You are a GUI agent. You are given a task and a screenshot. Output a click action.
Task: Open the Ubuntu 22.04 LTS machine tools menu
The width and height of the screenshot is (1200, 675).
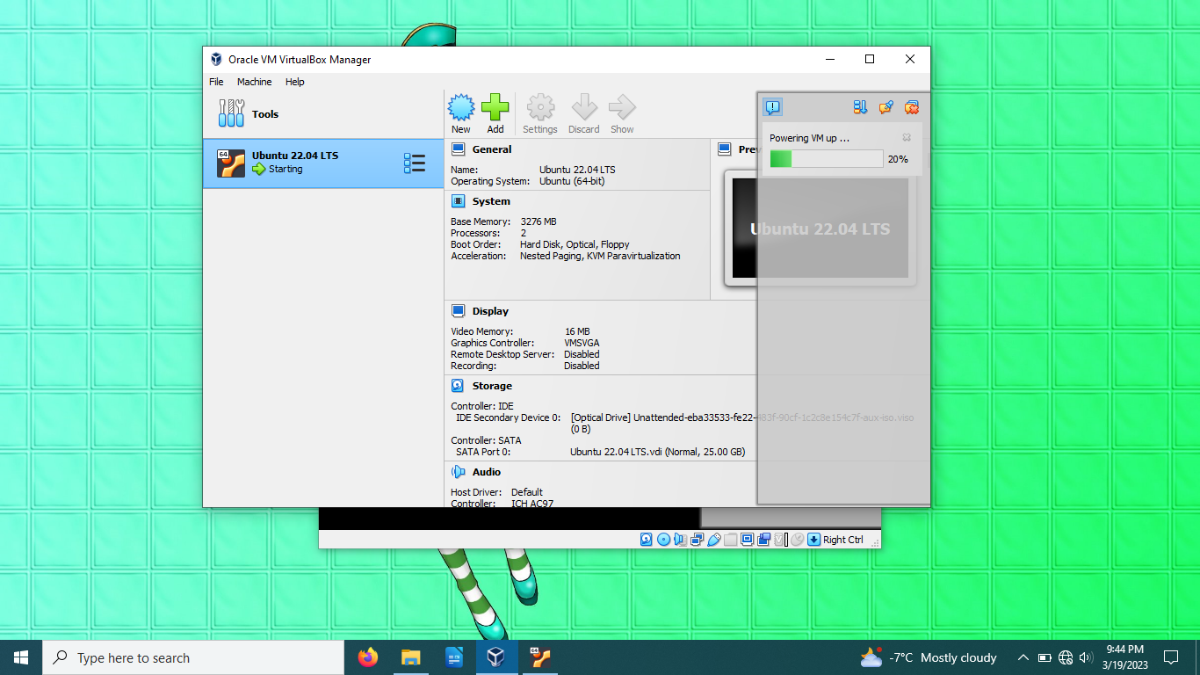click(x=414, y=163)
